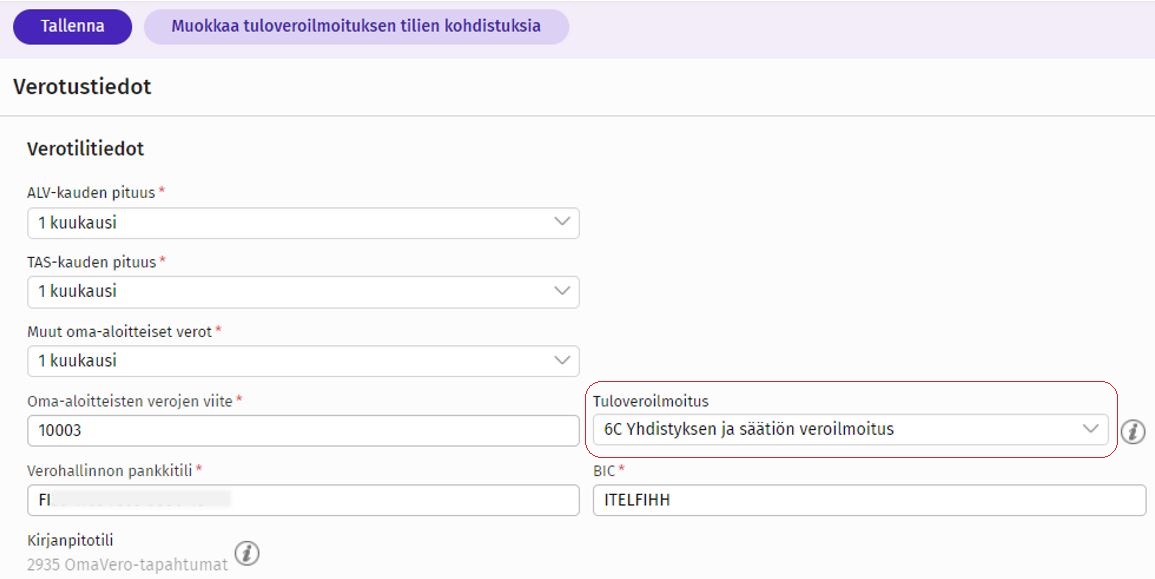1155x579 pixels.
Task: Click the TAS-kauden pituus label
Action: pos(91,262)
